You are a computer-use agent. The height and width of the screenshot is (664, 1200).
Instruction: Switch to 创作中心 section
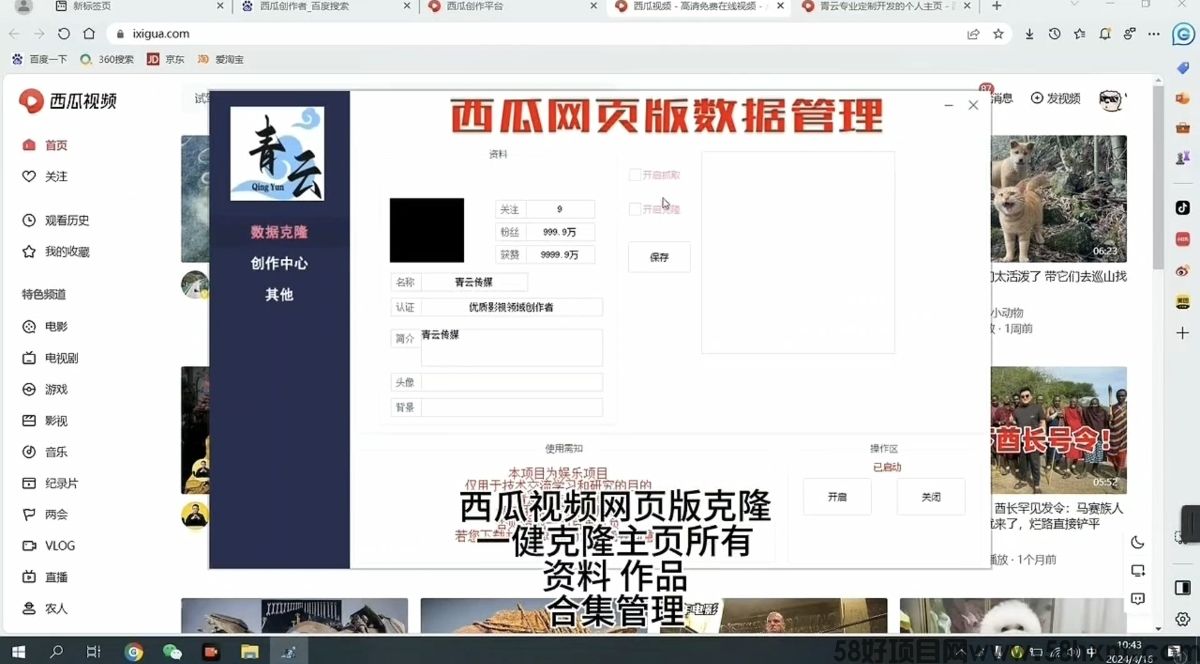(x=279, y=263)
